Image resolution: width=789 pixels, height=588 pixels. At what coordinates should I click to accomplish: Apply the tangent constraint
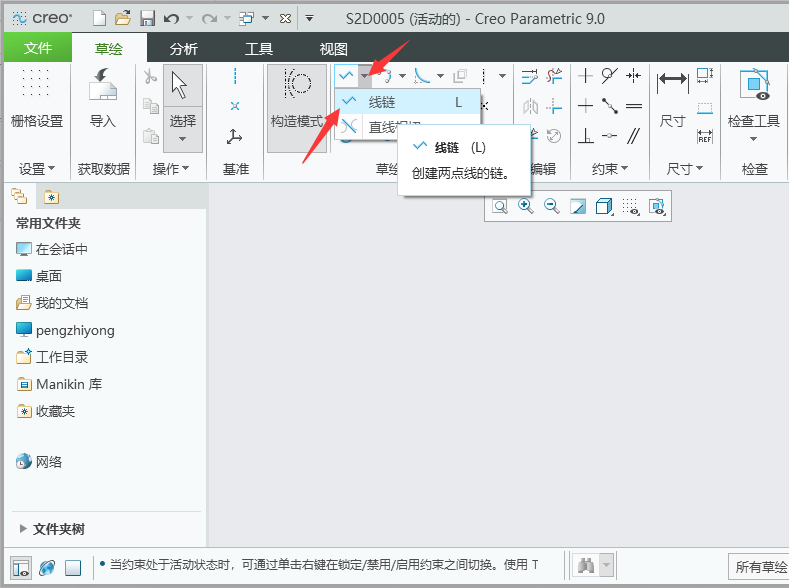point(609,76)
